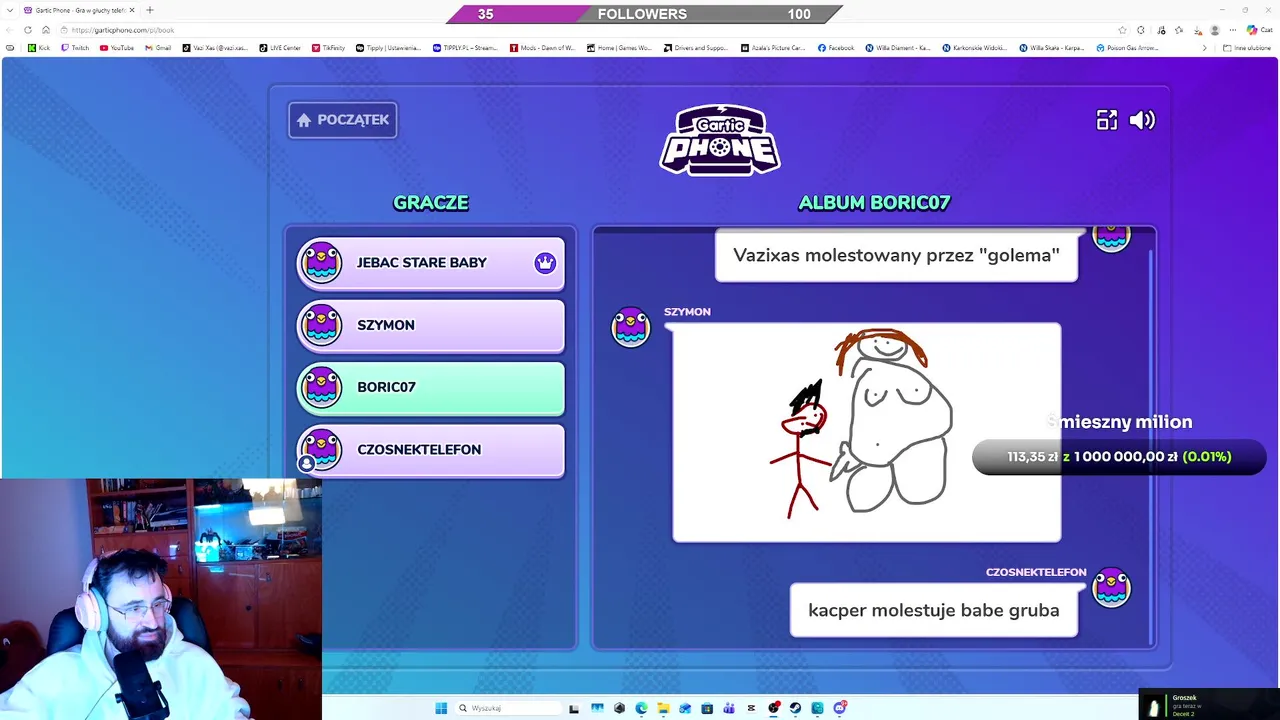Click the ALBUM BORIC07 heading
Image resolution: width=1280 pixels, height=720 pixels.
click(x=874, y=203)
